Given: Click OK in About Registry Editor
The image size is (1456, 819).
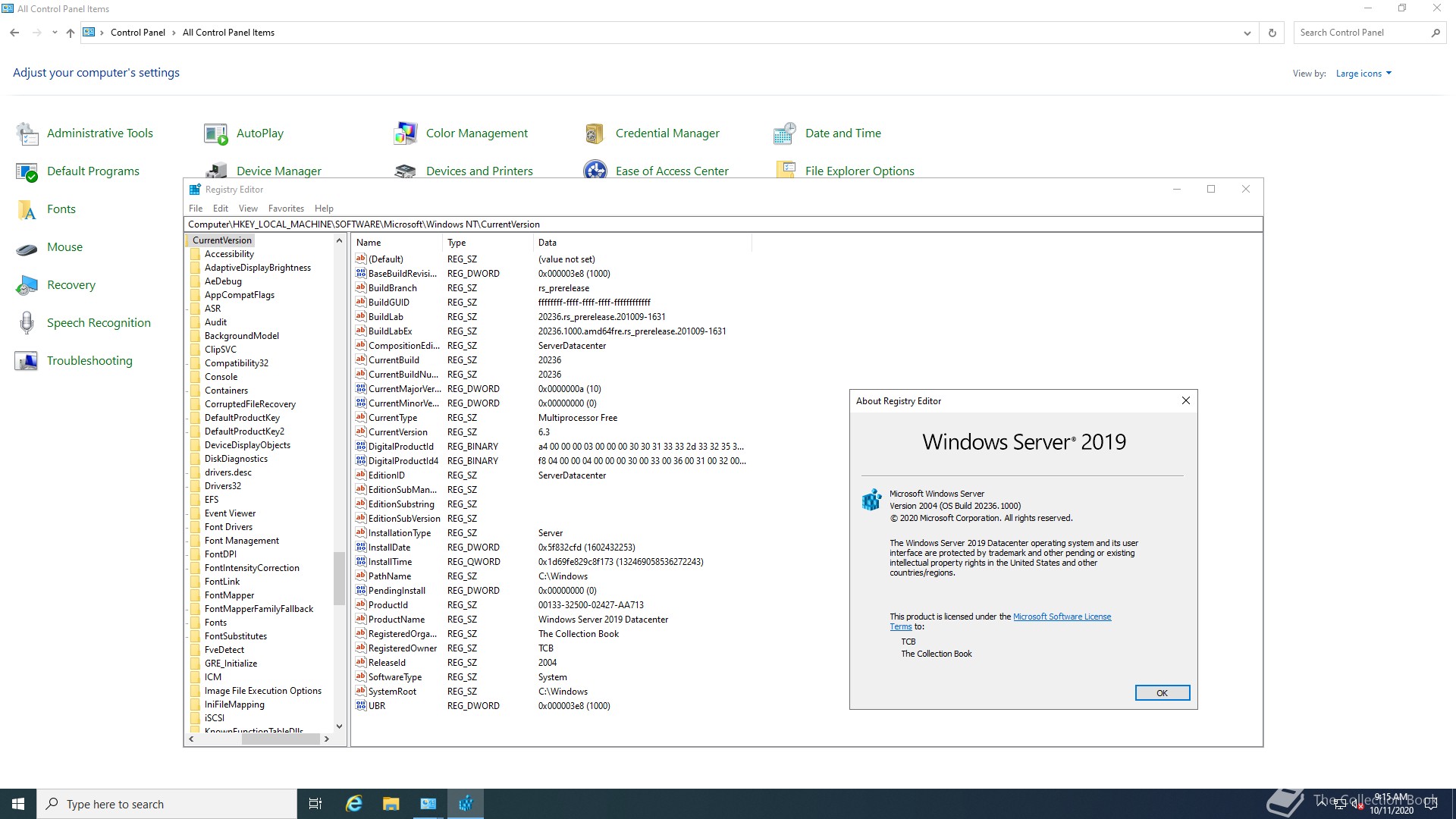Looking at the screenshot, I should 1162,693.
